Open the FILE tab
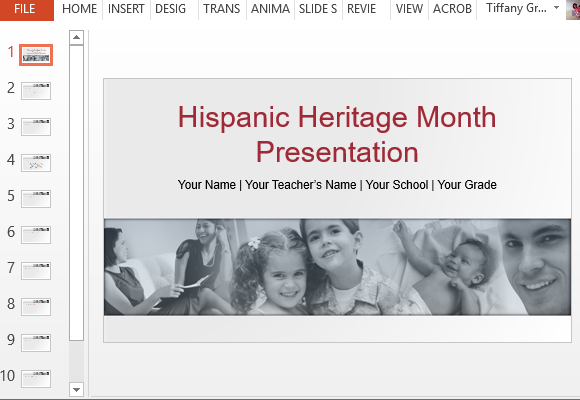 (27, 9)
